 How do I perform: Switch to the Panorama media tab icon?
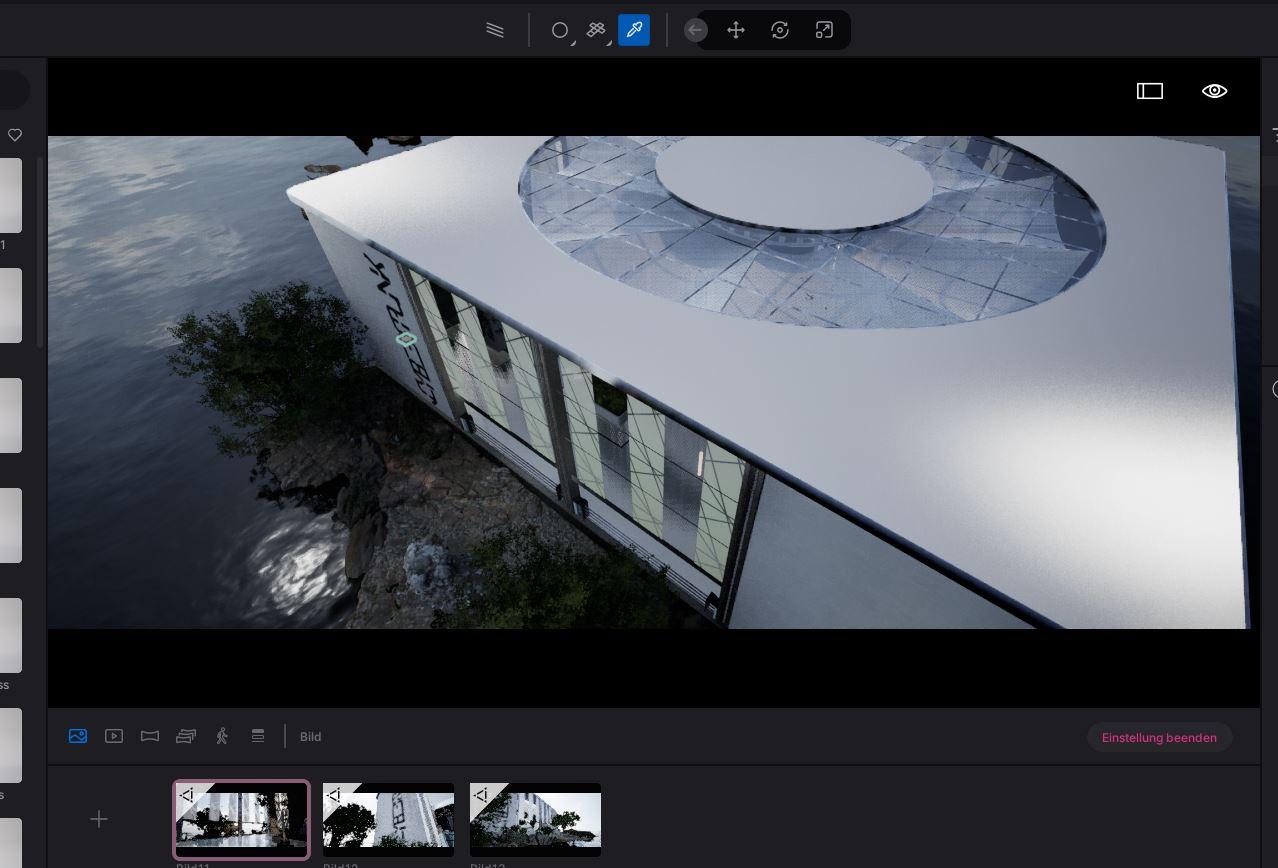point(150,736)
